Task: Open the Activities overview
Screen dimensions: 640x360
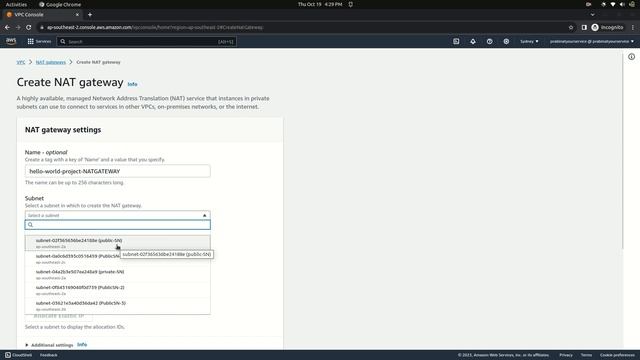Action: (16, 4)
